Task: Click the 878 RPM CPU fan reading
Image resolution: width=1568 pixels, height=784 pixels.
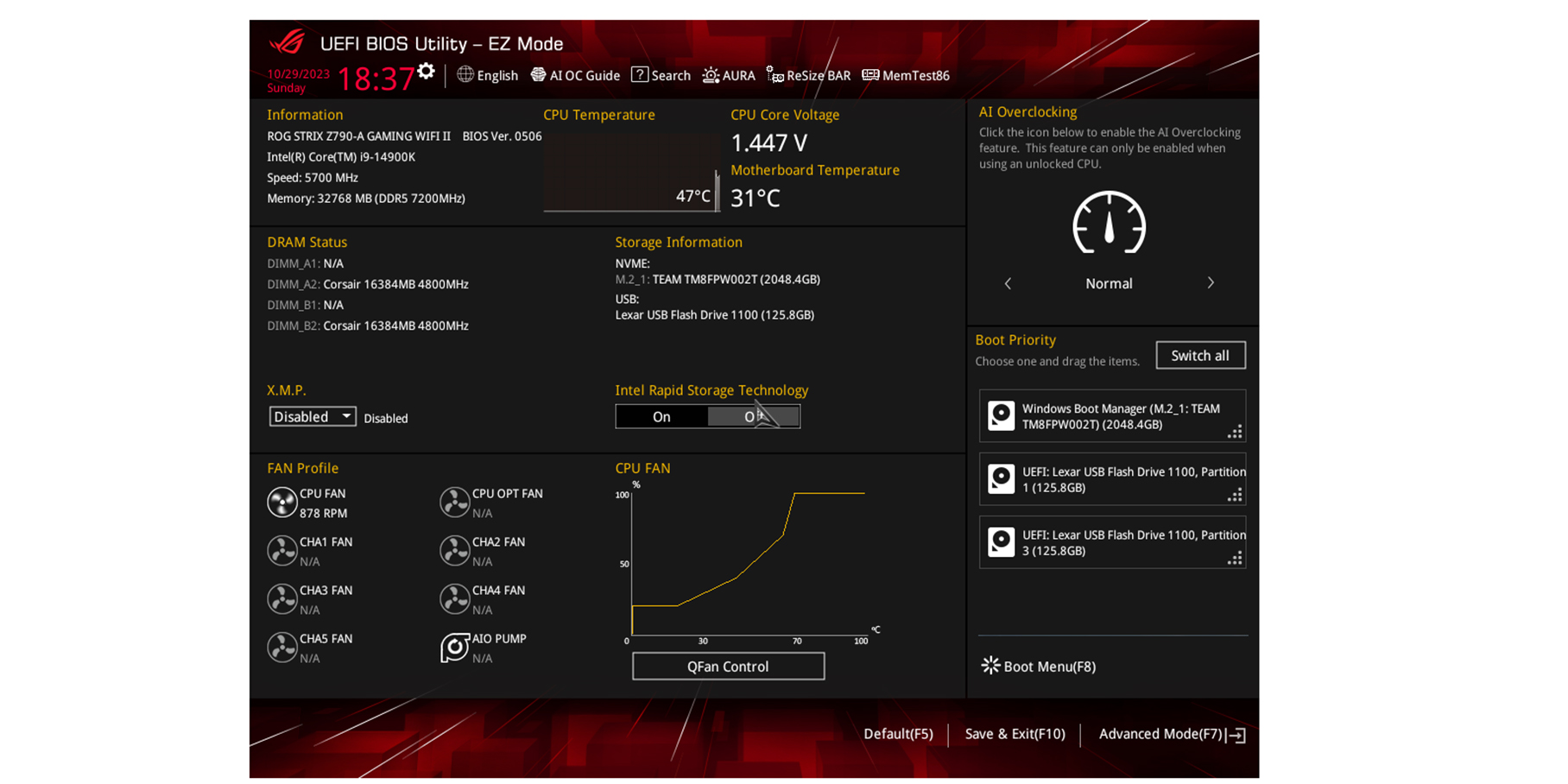Action: point(323,513)
